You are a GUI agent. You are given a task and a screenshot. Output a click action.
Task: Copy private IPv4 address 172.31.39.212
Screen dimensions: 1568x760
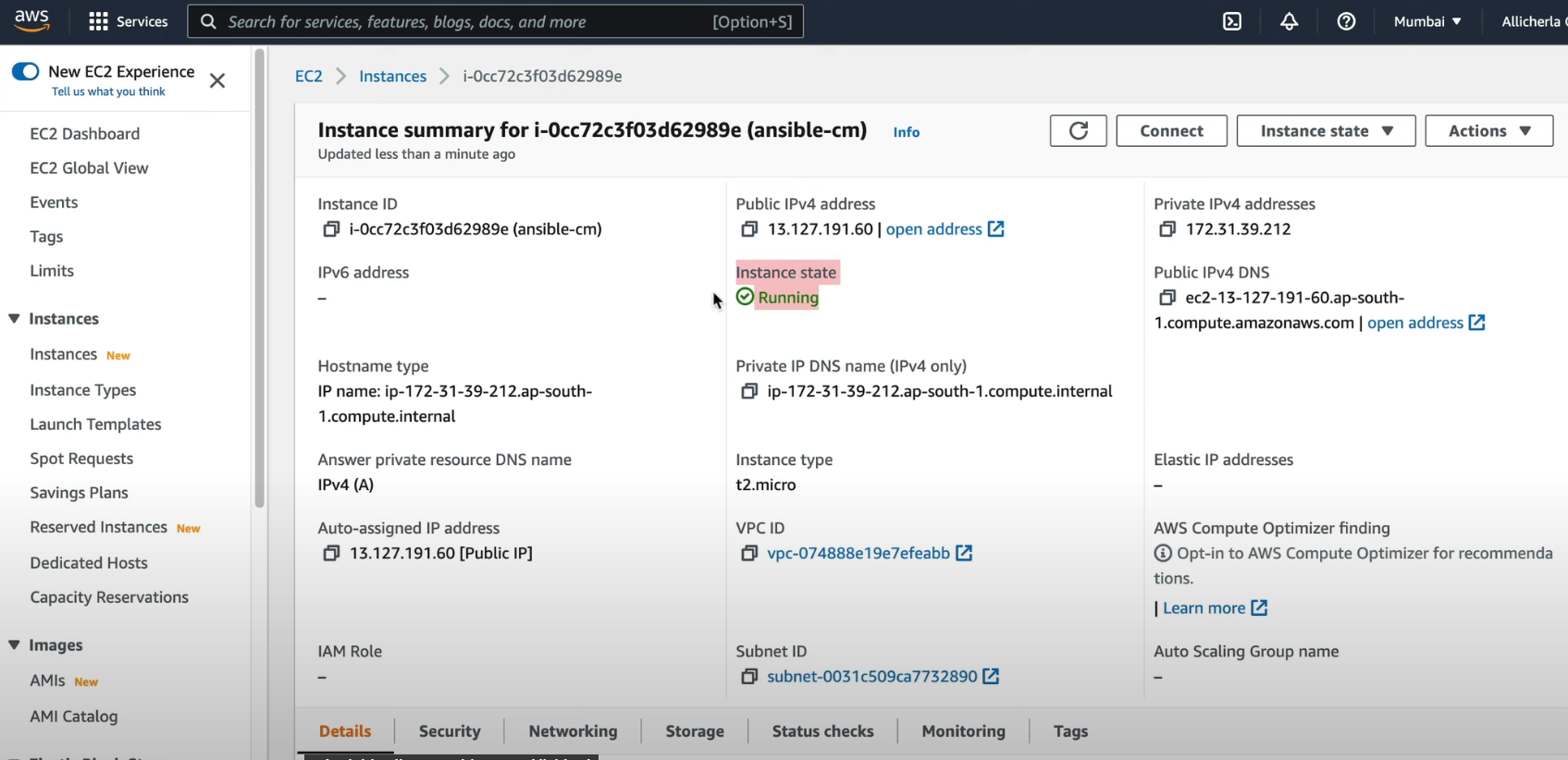tap(1167, 229)
